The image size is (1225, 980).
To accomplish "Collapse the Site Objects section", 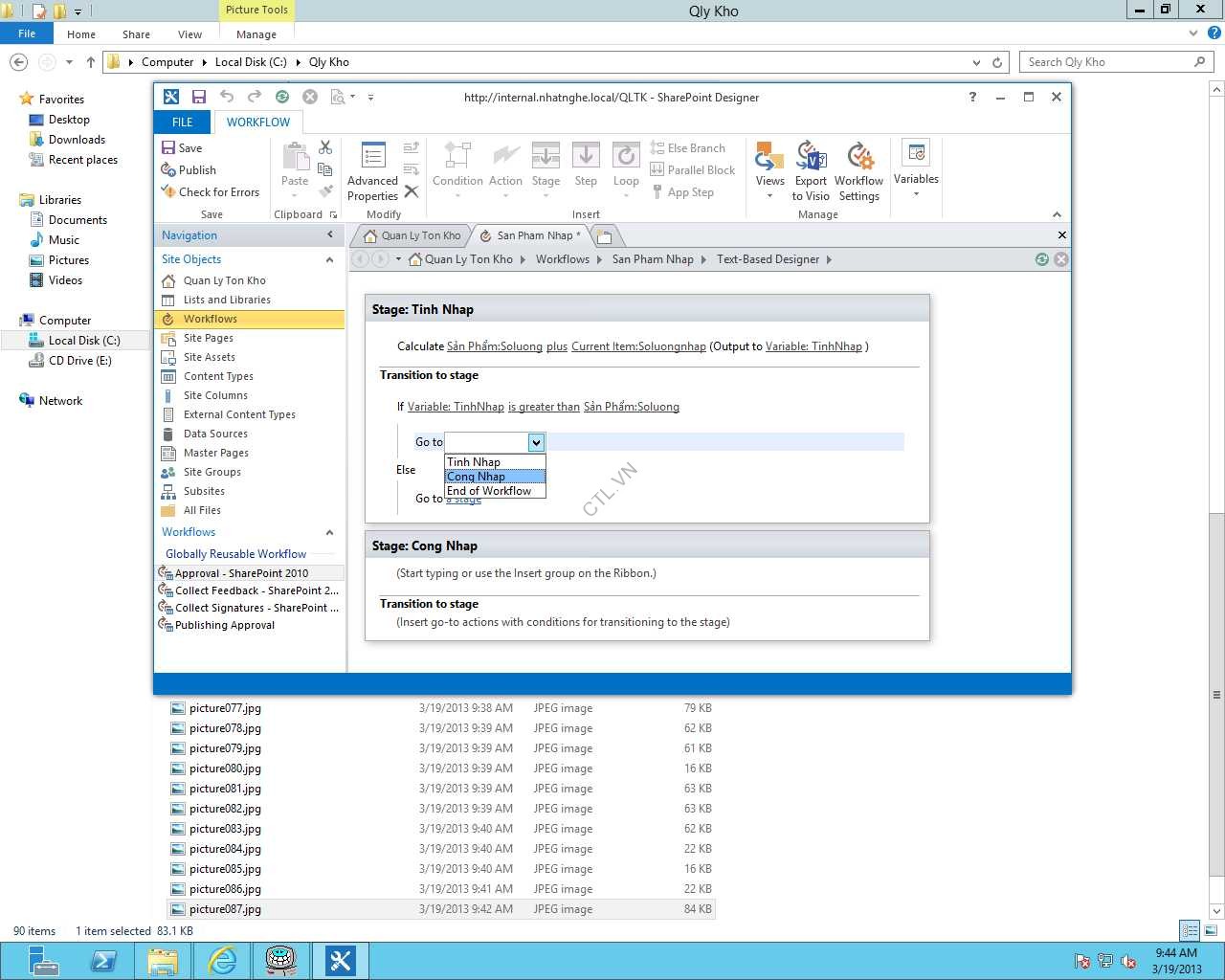I will click(x=330, y=259).
